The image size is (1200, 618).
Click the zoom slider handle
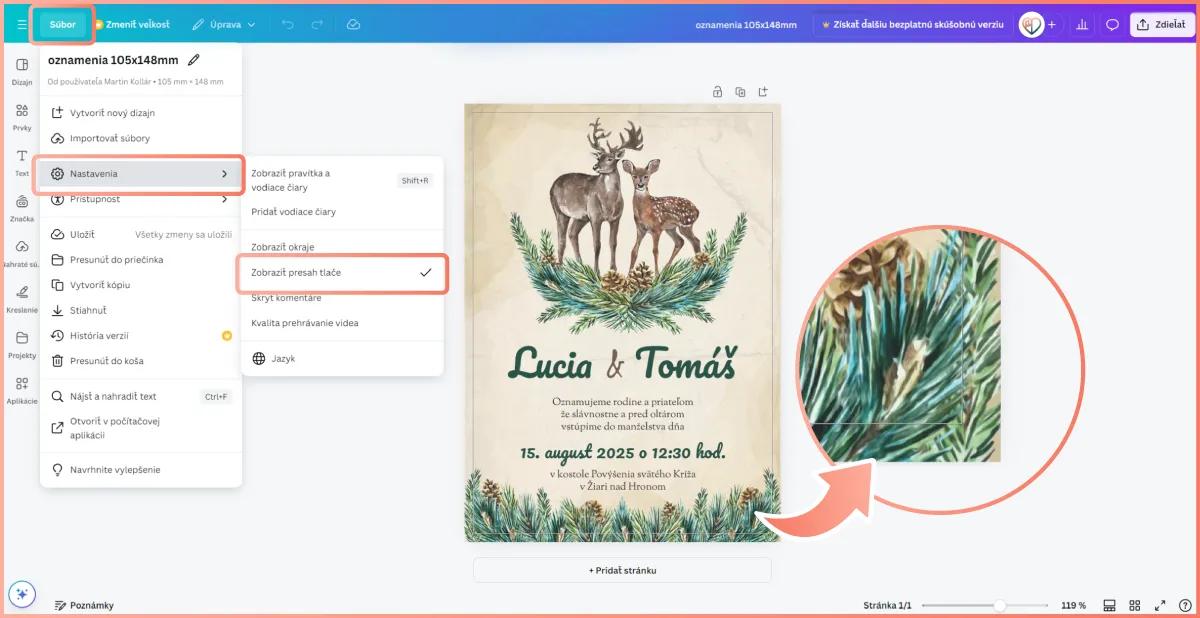(x=999, y=606)
